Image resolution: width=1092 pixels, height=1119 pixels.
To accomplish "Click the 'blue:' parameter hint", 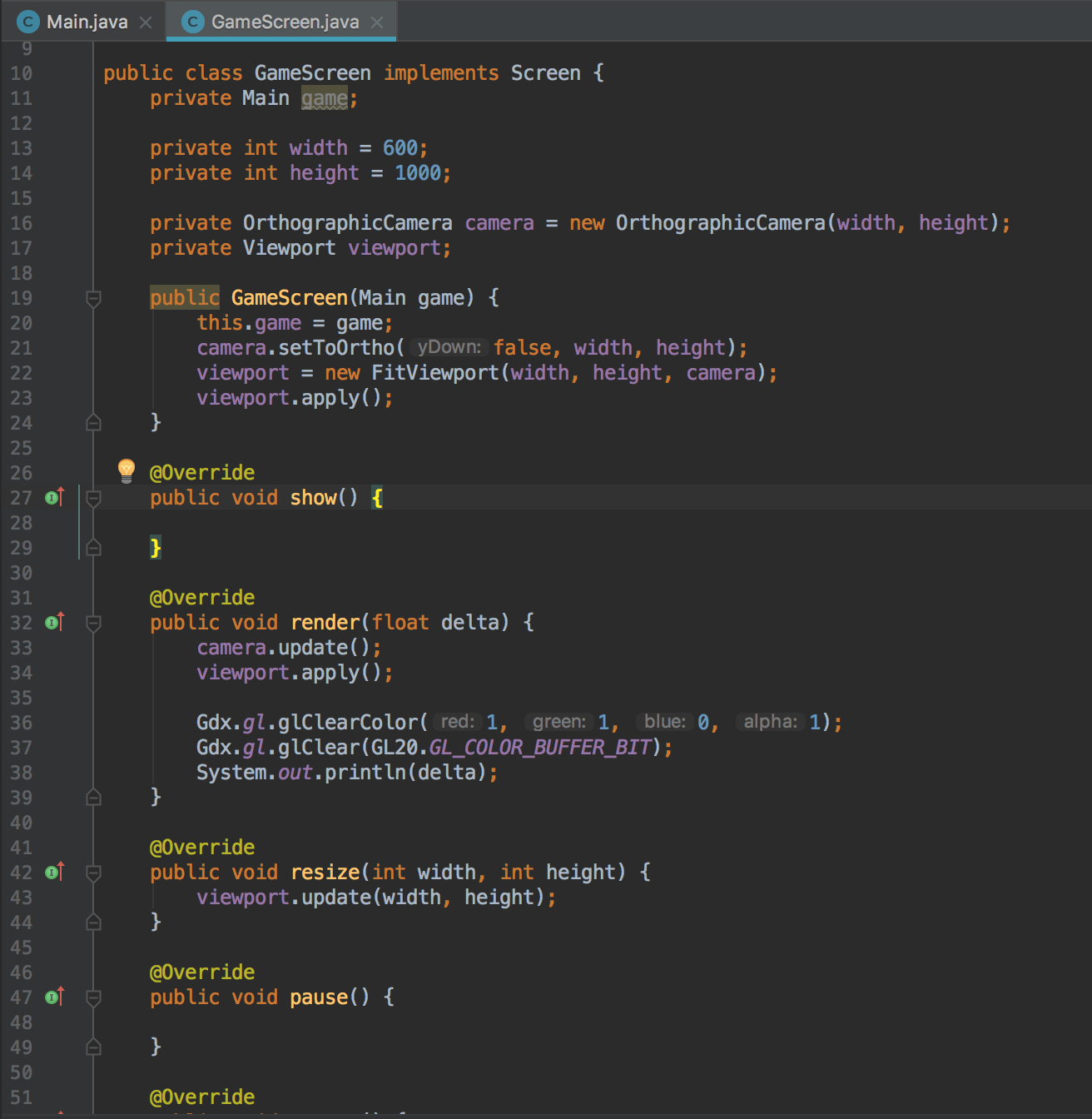I will 665,722.
